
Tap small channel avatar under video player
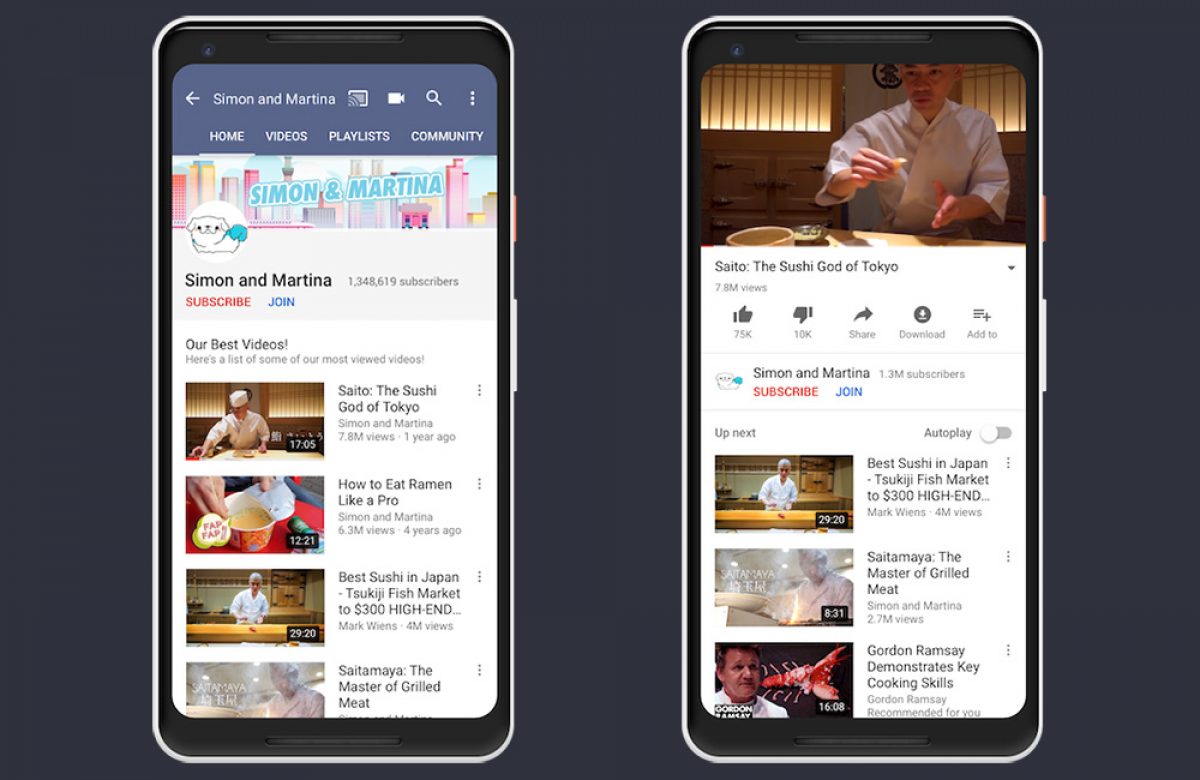tap(729, 381)
